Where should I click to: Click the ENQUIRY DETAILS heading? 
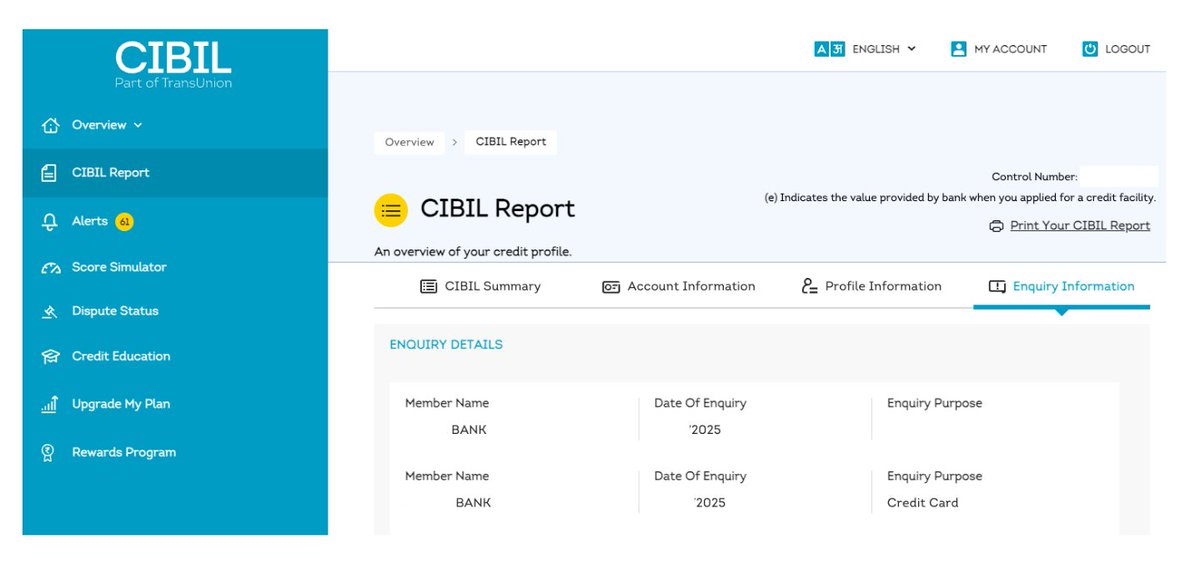[x=446, y=345]
